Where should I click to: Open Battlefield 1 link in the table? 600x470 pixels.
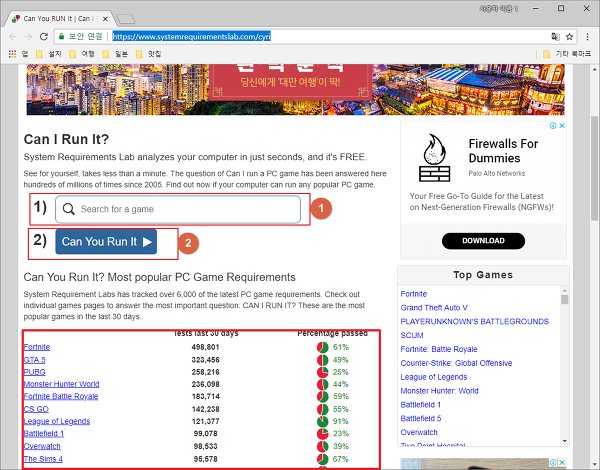44,433
